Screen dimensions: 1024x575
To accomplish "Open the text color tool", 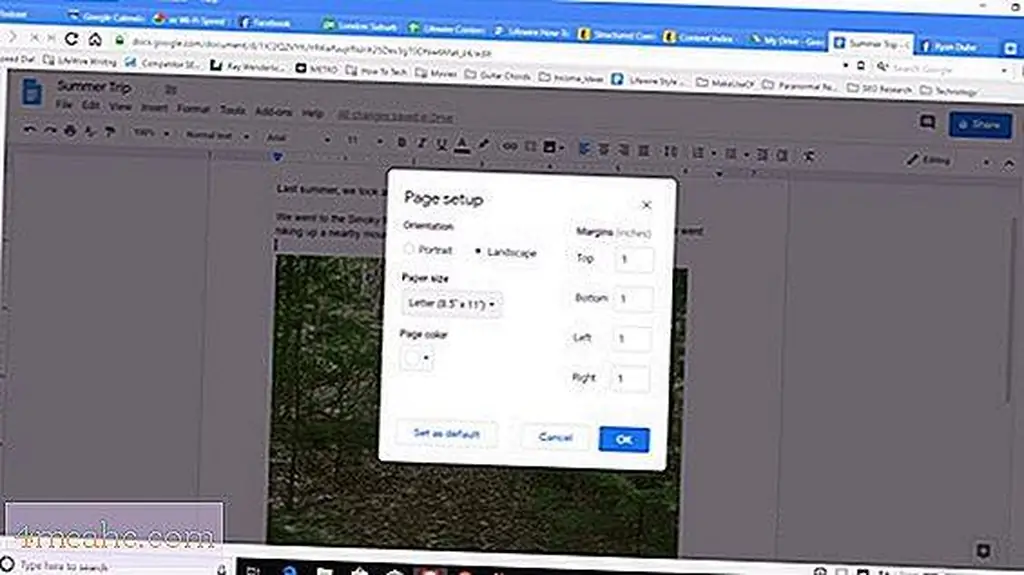I will coord(462,145).
